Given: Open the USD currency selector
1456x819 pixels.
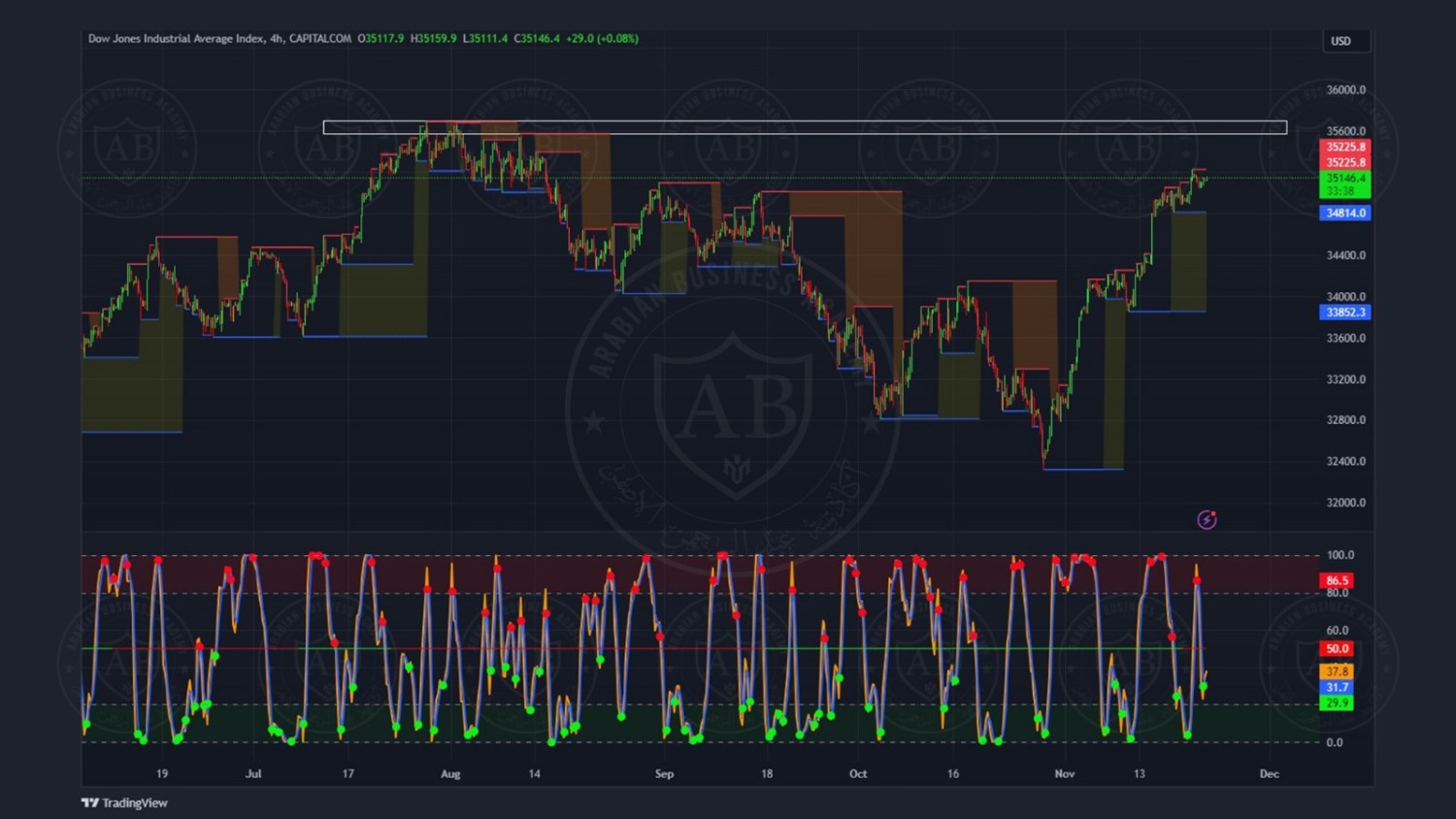Looking at the screenshot, I should click(1346, 41).
